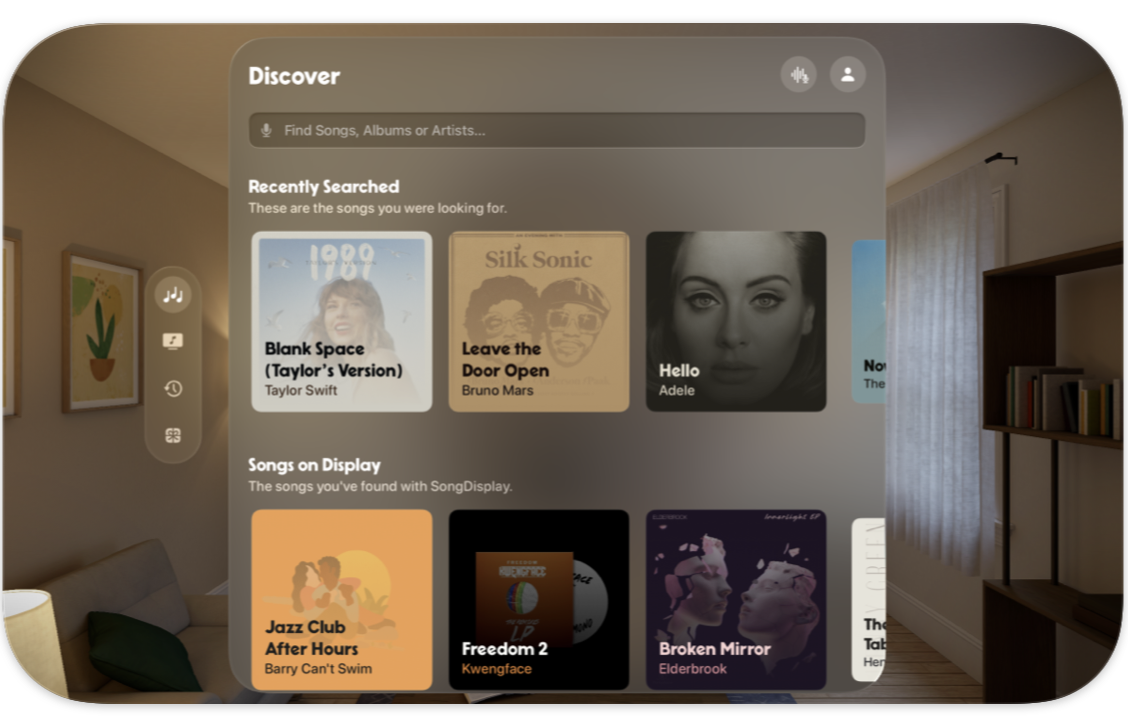Open your account profile
The width and height of the screenshot is (1128, 727).
[847, 74]
